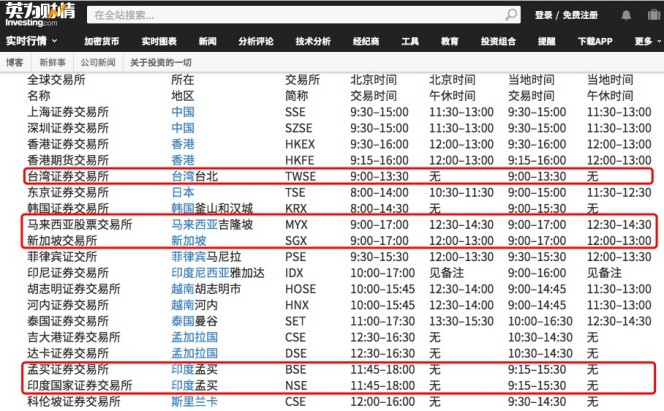This screenshot has height=411, width=664.
Task: Open the 提醒 menu item
Action: (x=546, y=41)
